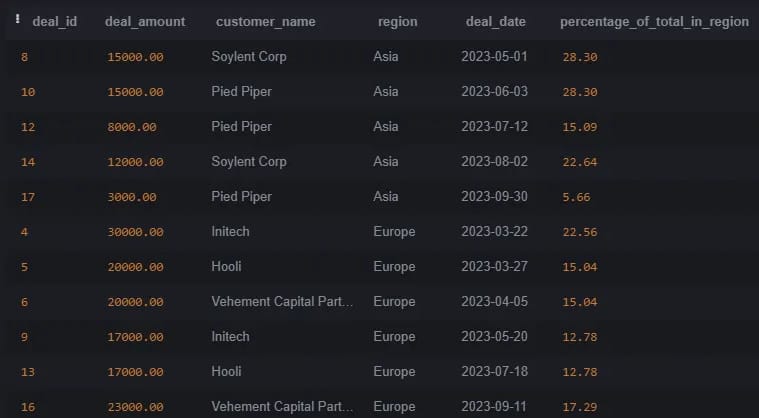The height and width of the screenshot is (418, 759).
Task: Click the region column header
Action: pyautogui.click(x=397, y=22)
